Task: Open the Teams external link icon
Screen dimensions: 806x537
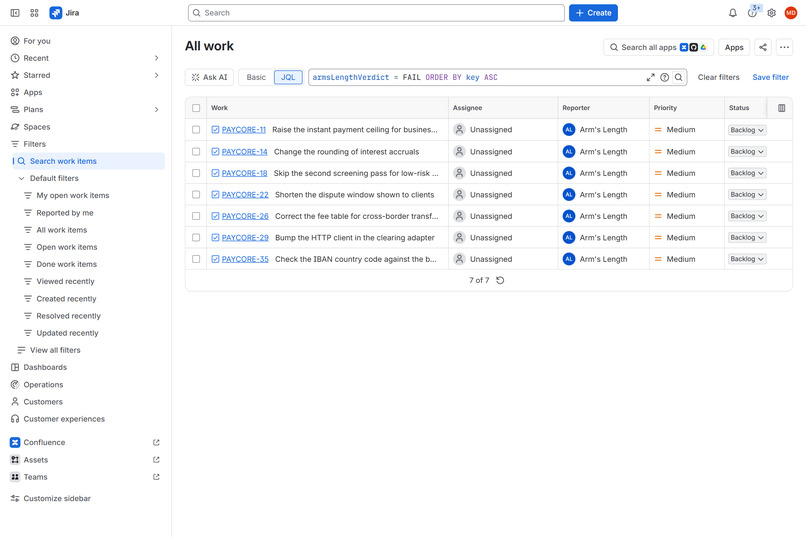Action: pos(156,477)
